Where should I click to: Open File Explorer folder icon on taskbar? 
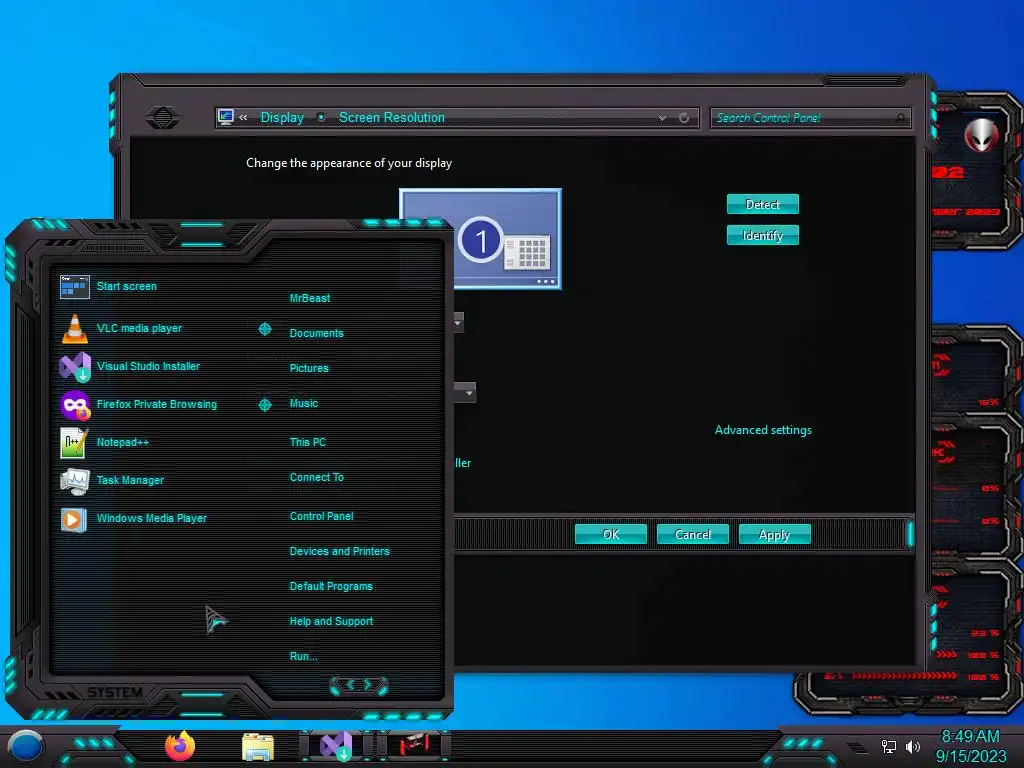pyautogui.click(x=257, y=747)
